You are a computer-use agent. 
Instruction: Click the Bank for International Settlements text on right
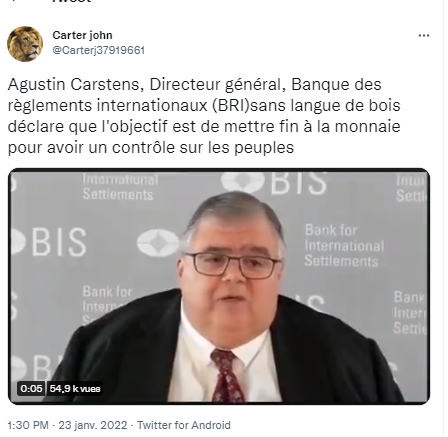click(344, 246)
